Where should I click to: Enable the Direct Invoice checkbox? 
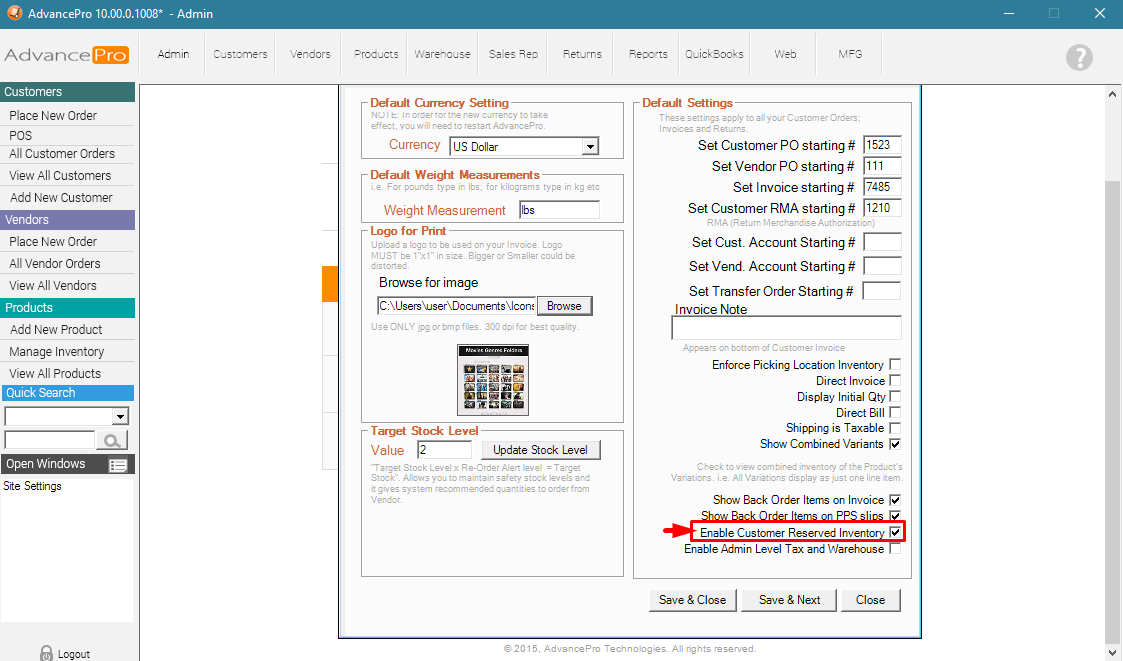(895, 381)
